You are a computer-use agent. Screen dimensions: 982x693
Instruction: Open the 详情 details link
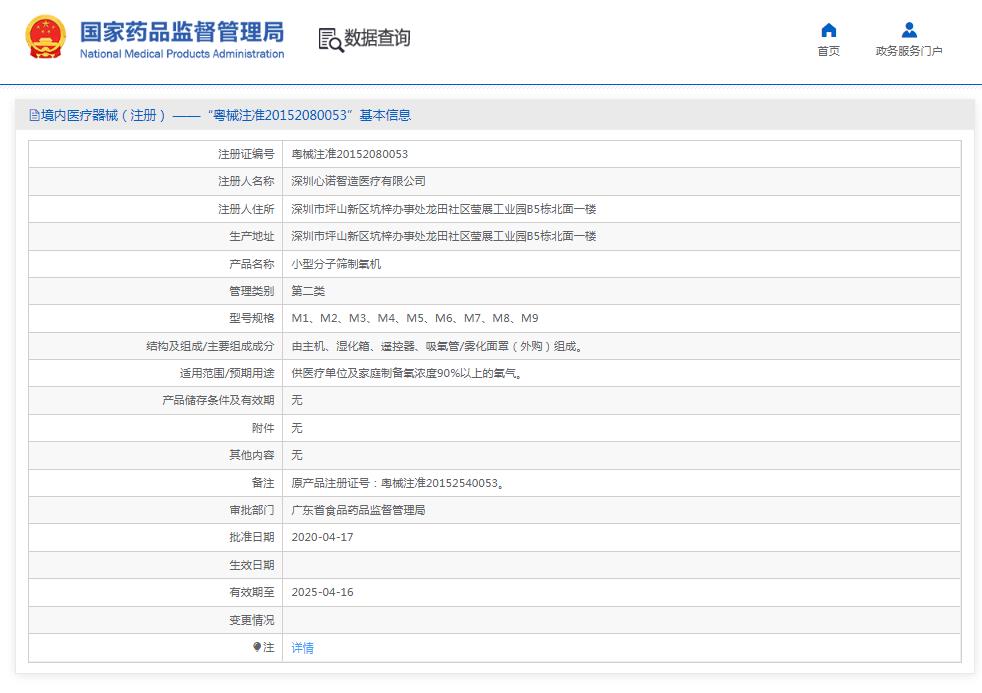(301, 648)
